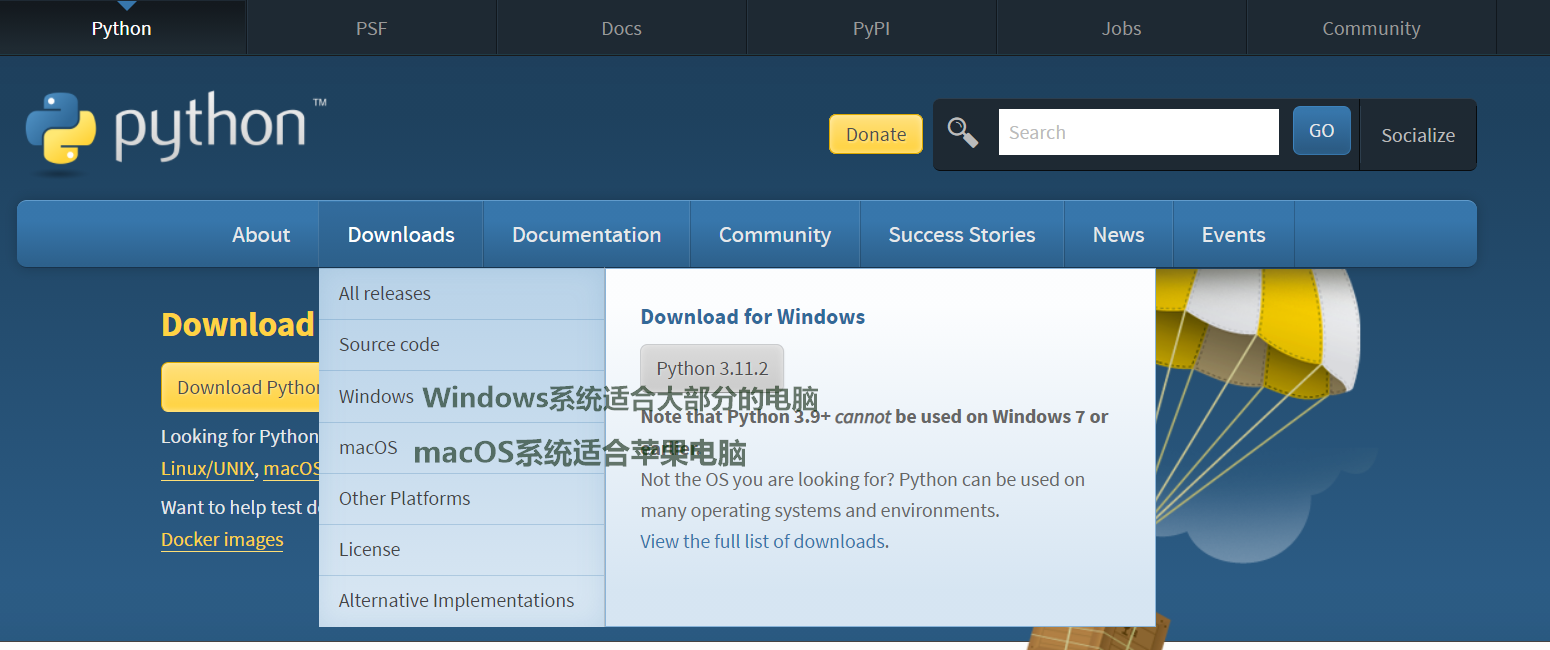Select License in the Downloads menu
Image resolution: width=1550 pixels, height=650 pixels.
[x=462, y=549]
